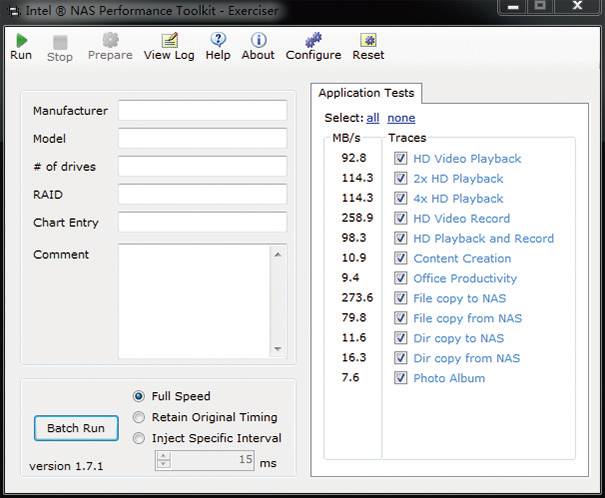Close the Exerciser window
The image size is (605, 498).
pyautogui.click(x=578, y=7)
